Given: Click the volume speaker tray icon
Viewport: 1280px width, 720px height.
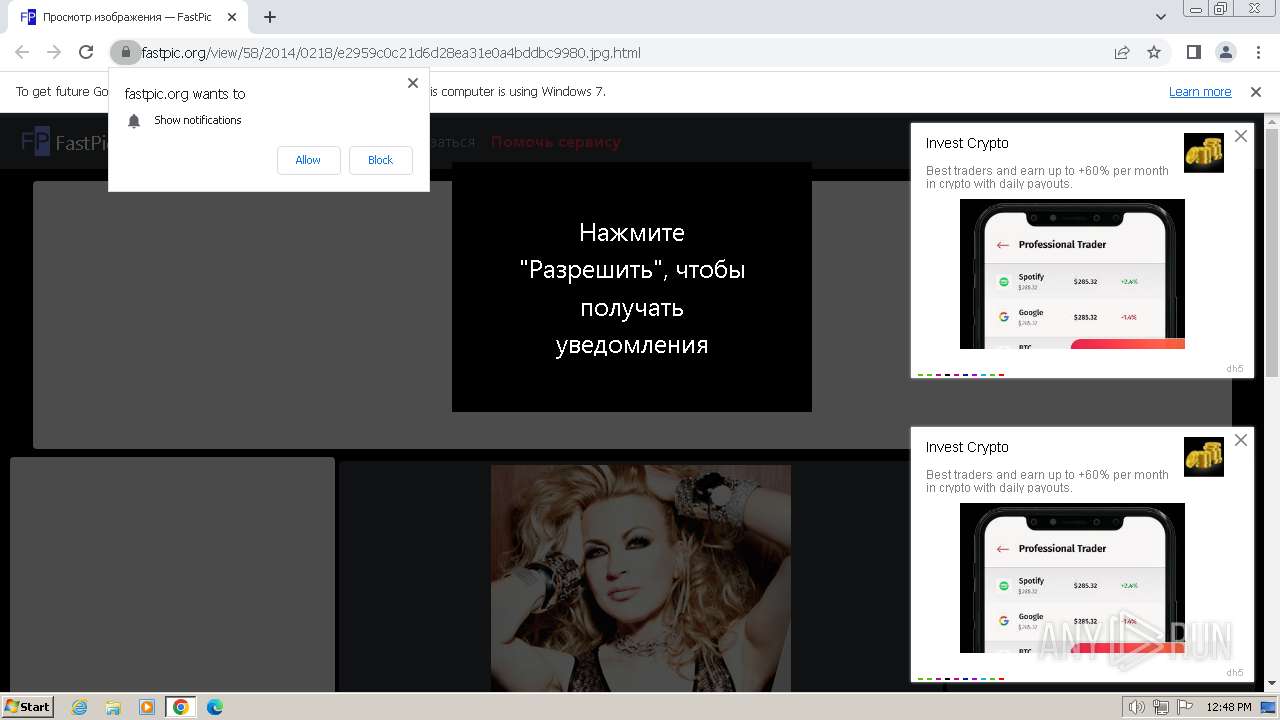Looking at the screenshot, I should point(1137,707).
